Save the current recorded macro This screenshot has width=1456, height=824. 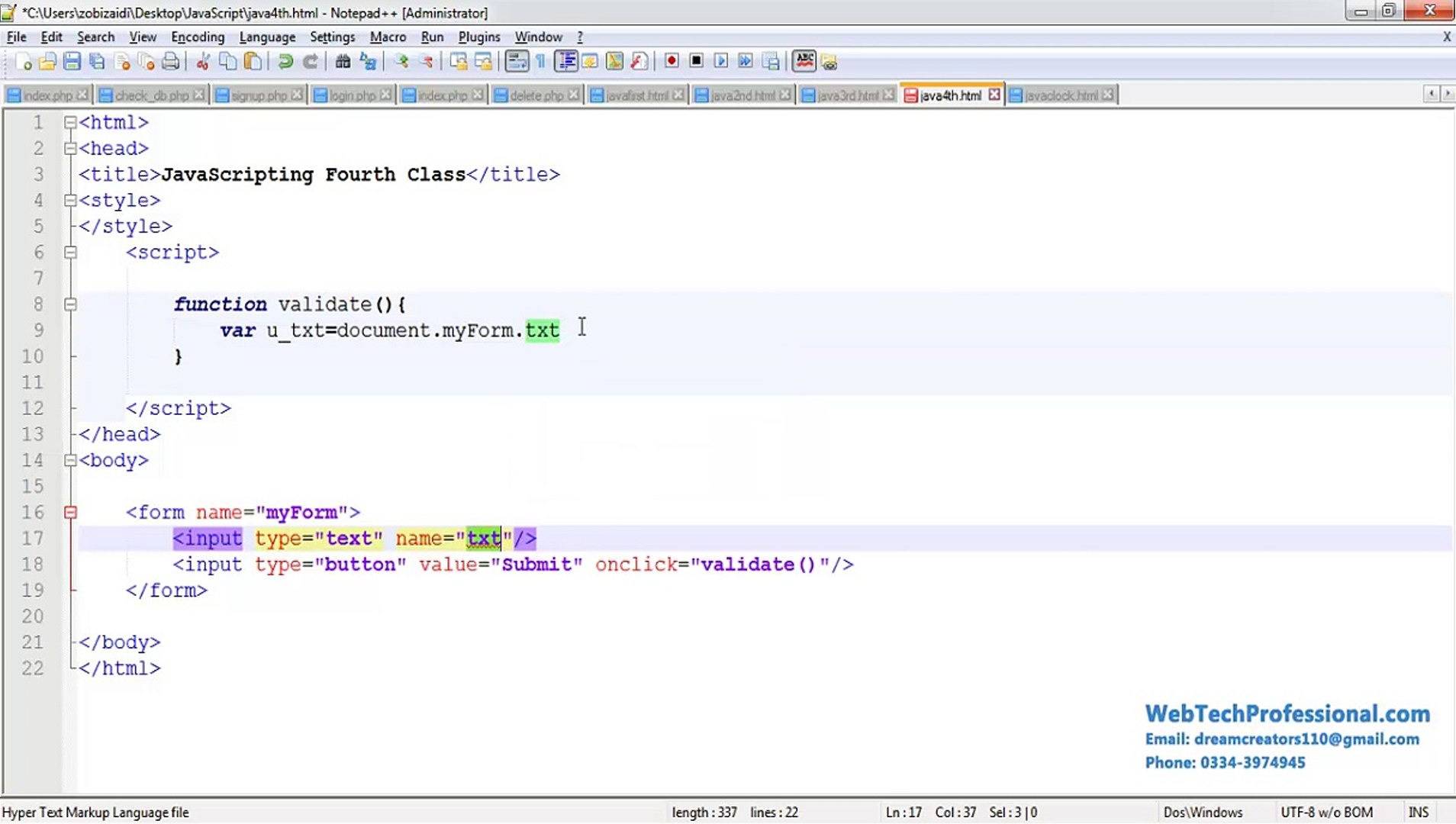771,62
